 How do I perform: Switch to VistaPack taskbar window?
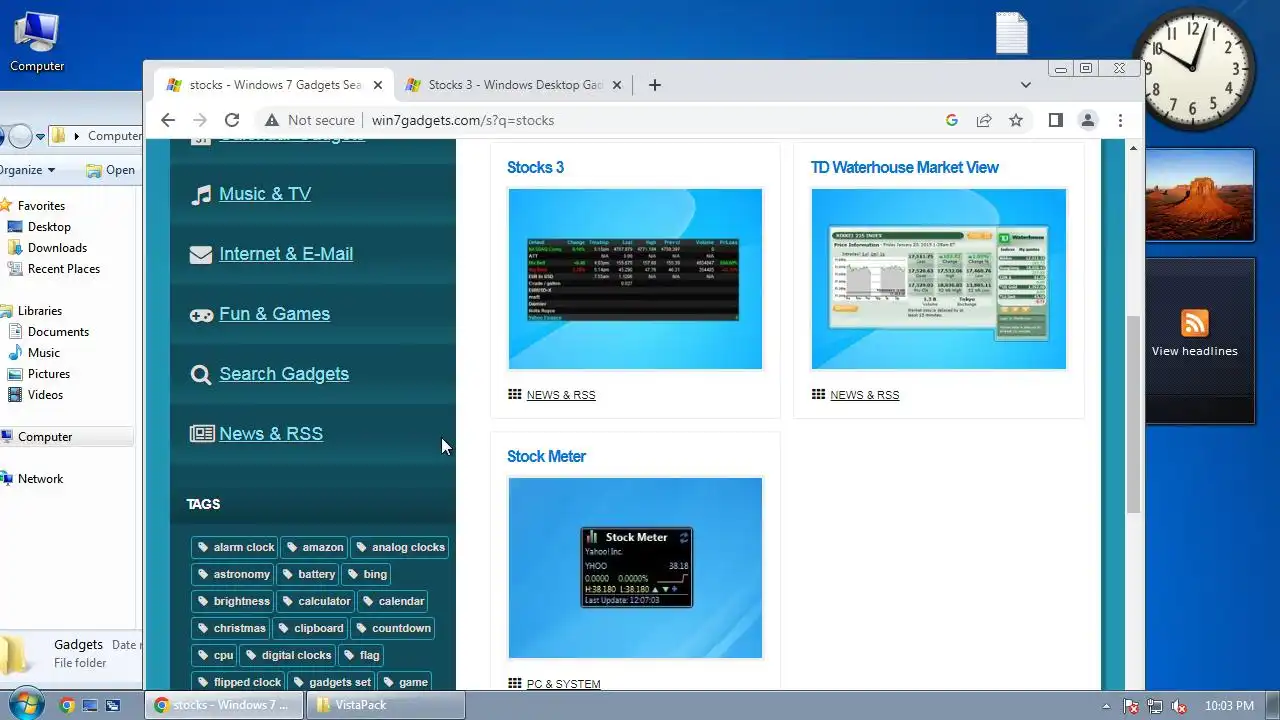point(385,705)
